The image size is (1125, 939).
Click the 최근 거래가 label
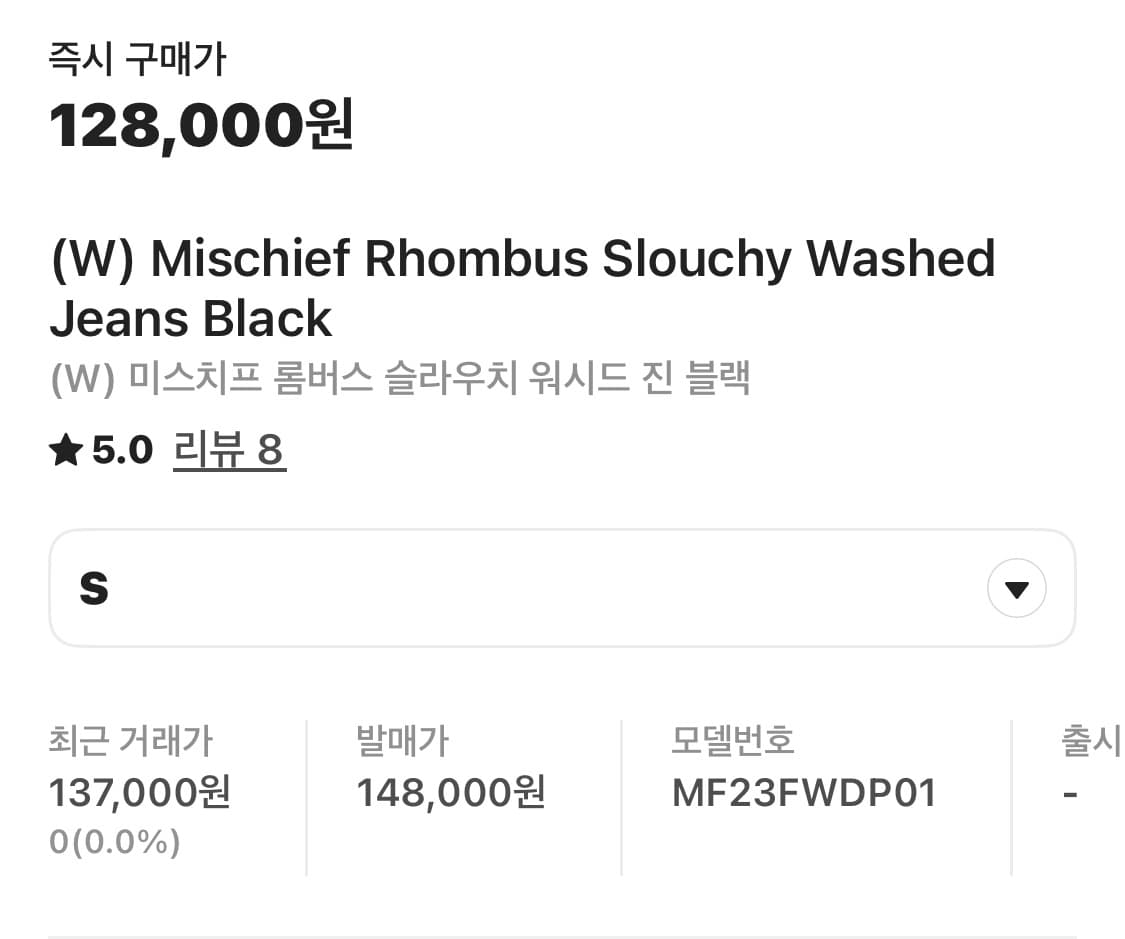click(130, 742)
